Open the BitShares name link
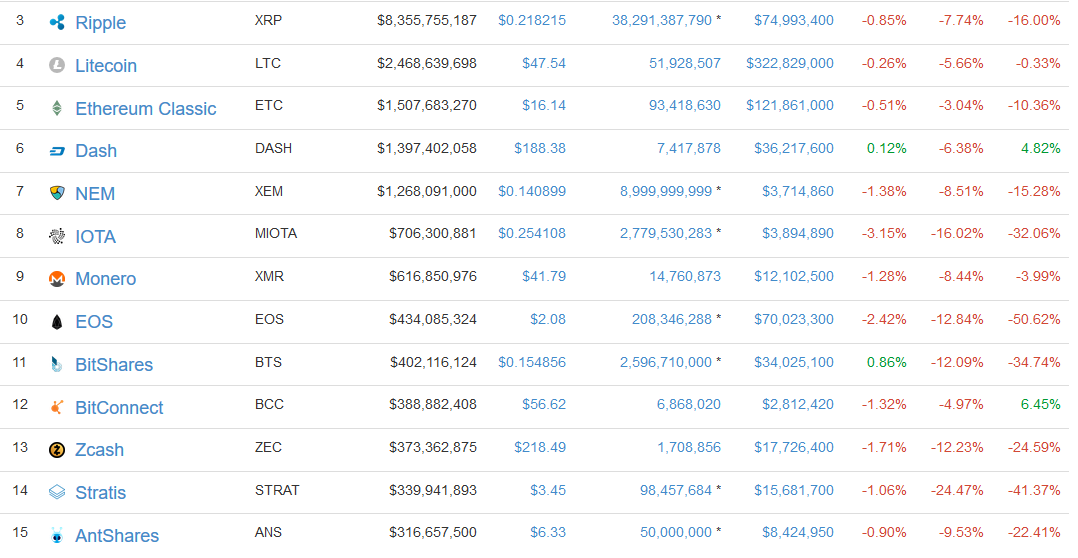1078x558 pixels. pyautogui.click(x=114, y=364)
